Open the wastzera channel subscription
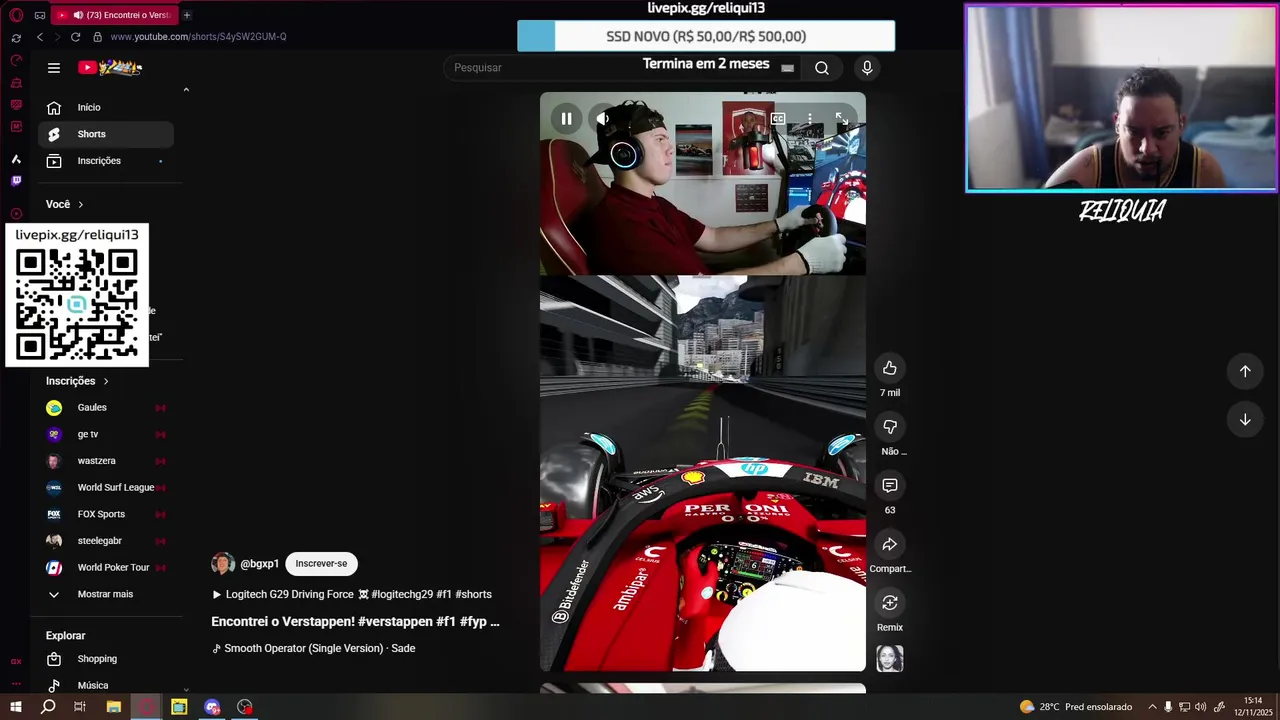Screen dimensions: 1280x720 [106, 461]
